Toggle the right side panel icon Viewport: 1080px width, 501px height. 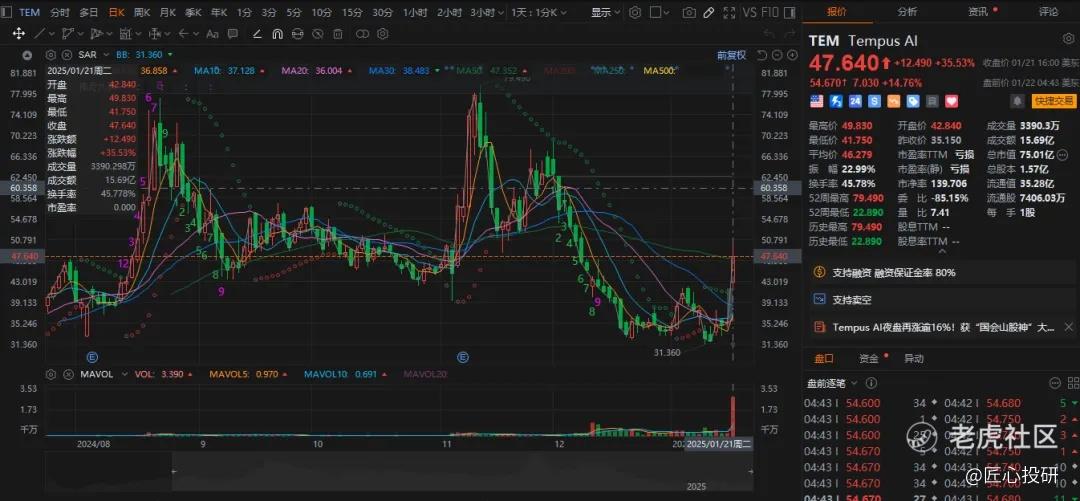coord(791,12)
